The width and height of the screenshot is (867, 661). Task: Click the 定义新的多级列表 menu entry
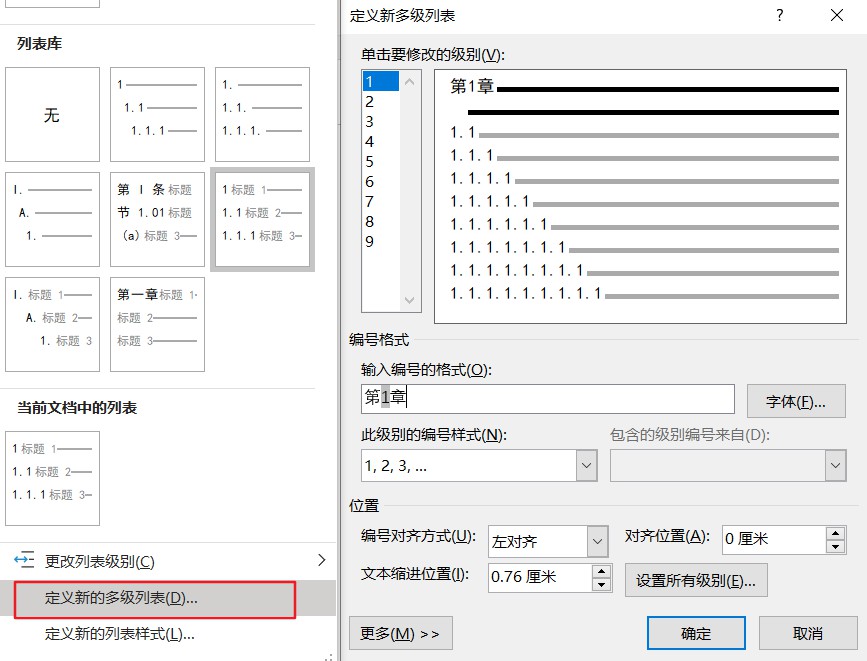[x=148, y=599]
